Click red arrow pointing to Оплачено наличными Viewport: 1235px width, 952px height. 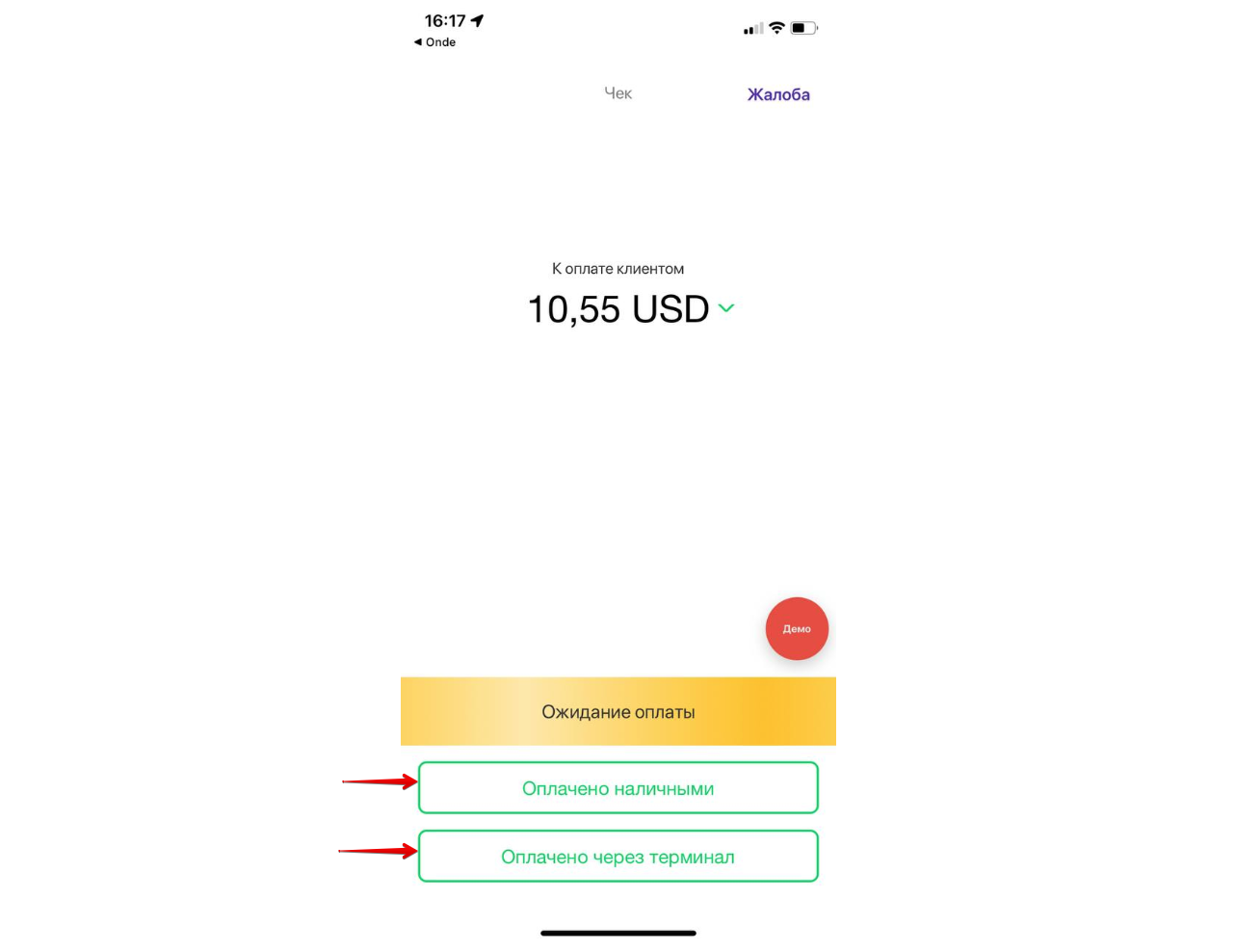tap(380, 781)
